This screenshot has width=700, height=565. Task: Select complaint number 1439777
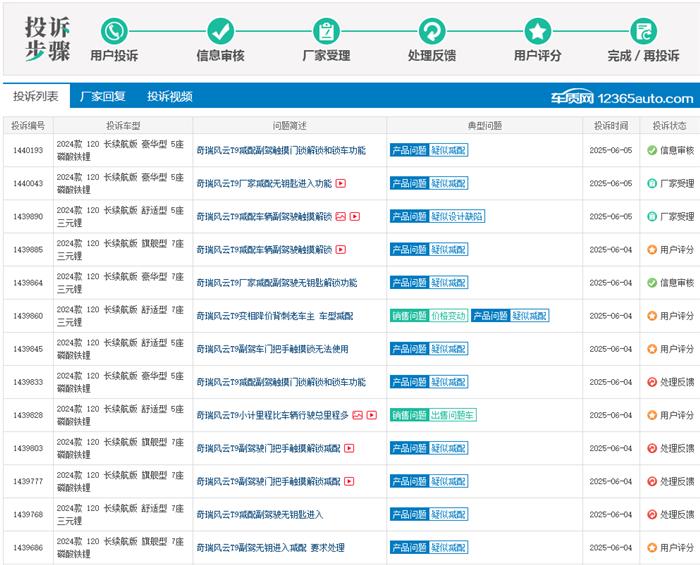tap(28, 481)
